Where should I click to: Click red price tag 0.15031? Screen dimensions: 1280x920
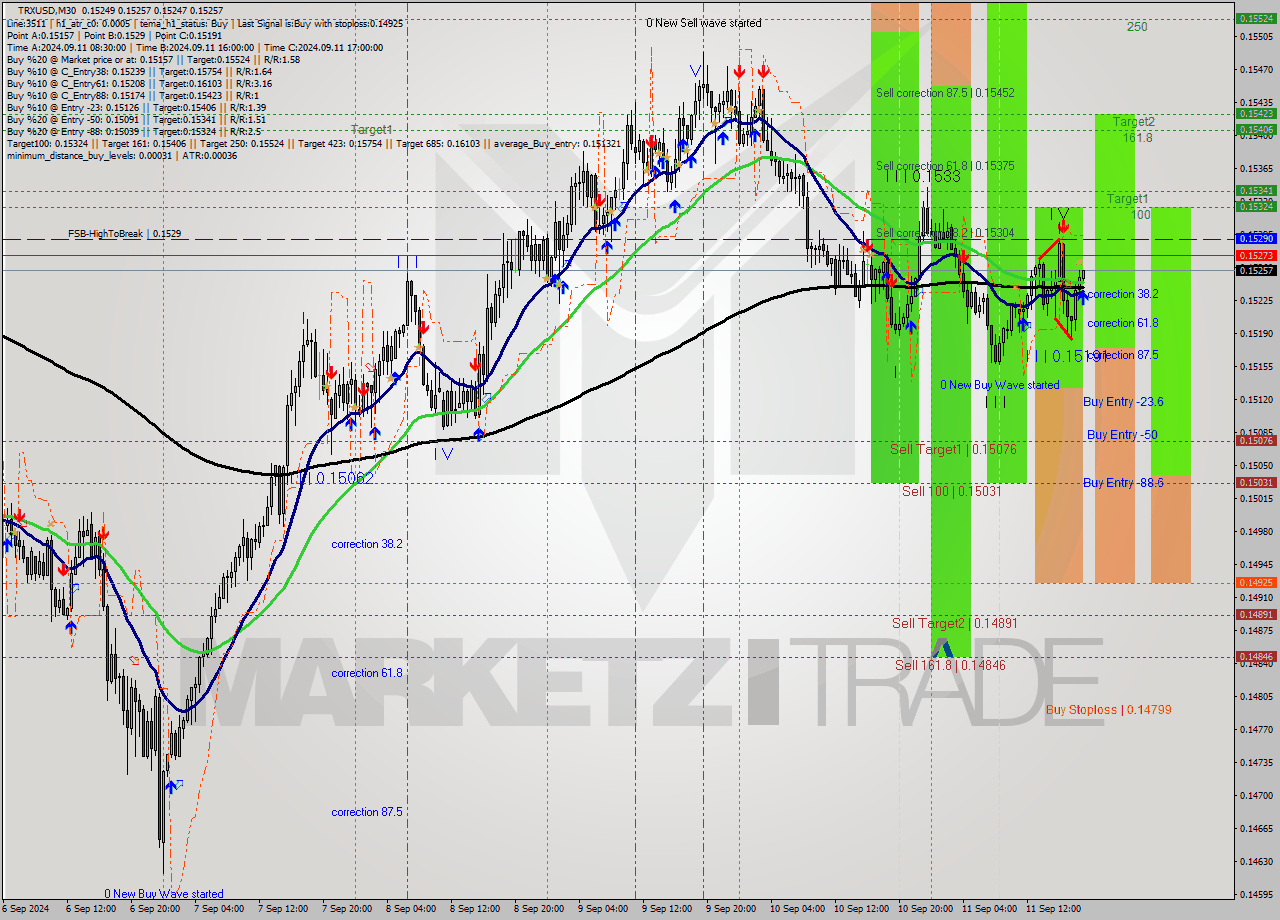tap(1256, 482)
